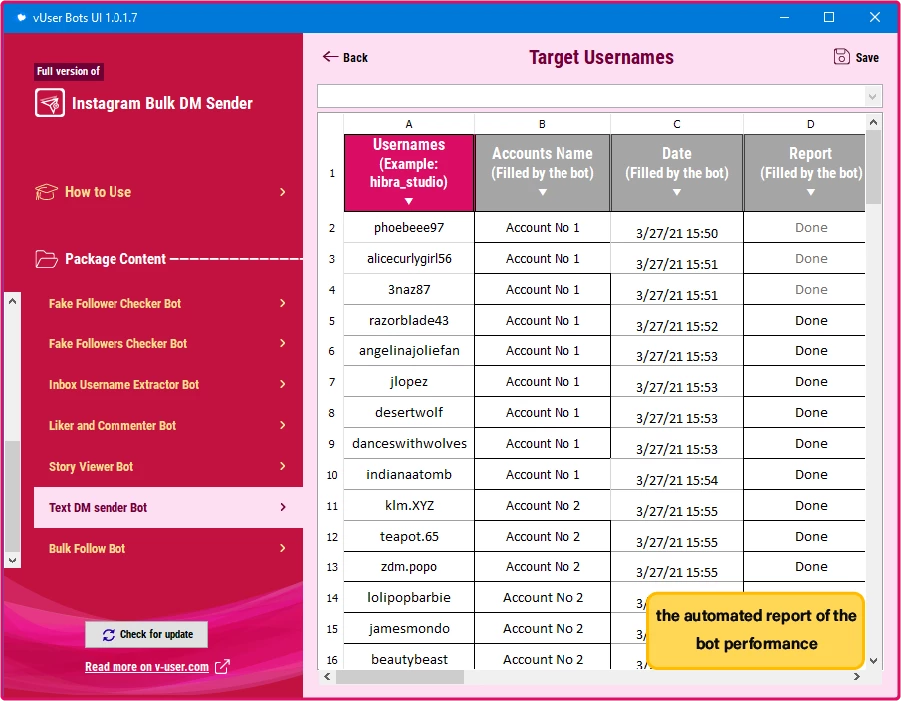Viewport: 901px width, 701px height.
Task: Expand Inbox Username Extractor Bot chevron
Action: click(x=283, y=384)
